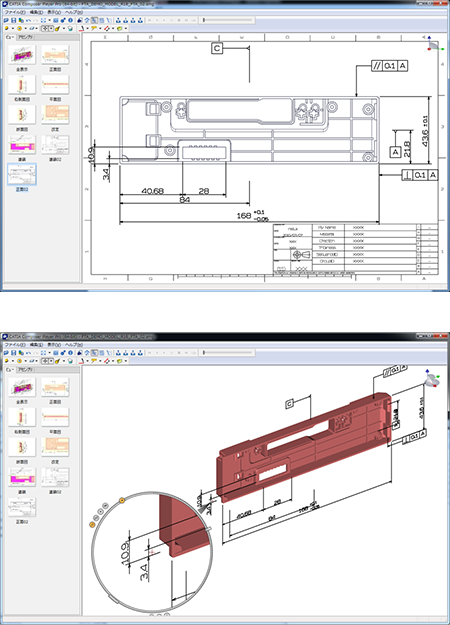
Task: Select the 平面図 view thumbnail in upper window
Action: (x=55, y=85)
